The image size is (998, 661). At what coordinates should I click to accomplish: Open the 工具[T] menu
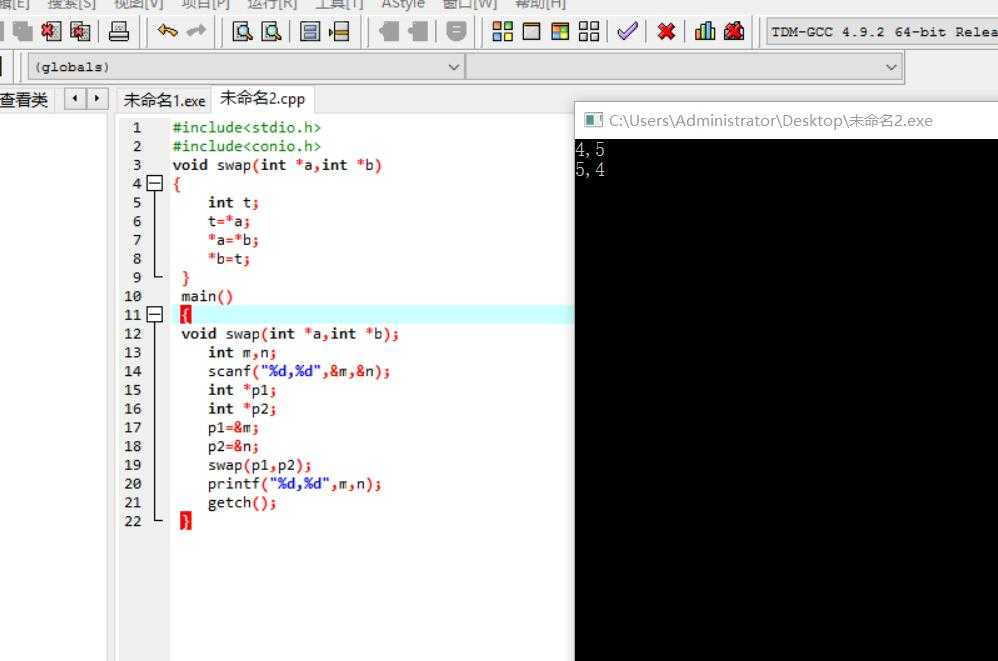click(339, 4)
